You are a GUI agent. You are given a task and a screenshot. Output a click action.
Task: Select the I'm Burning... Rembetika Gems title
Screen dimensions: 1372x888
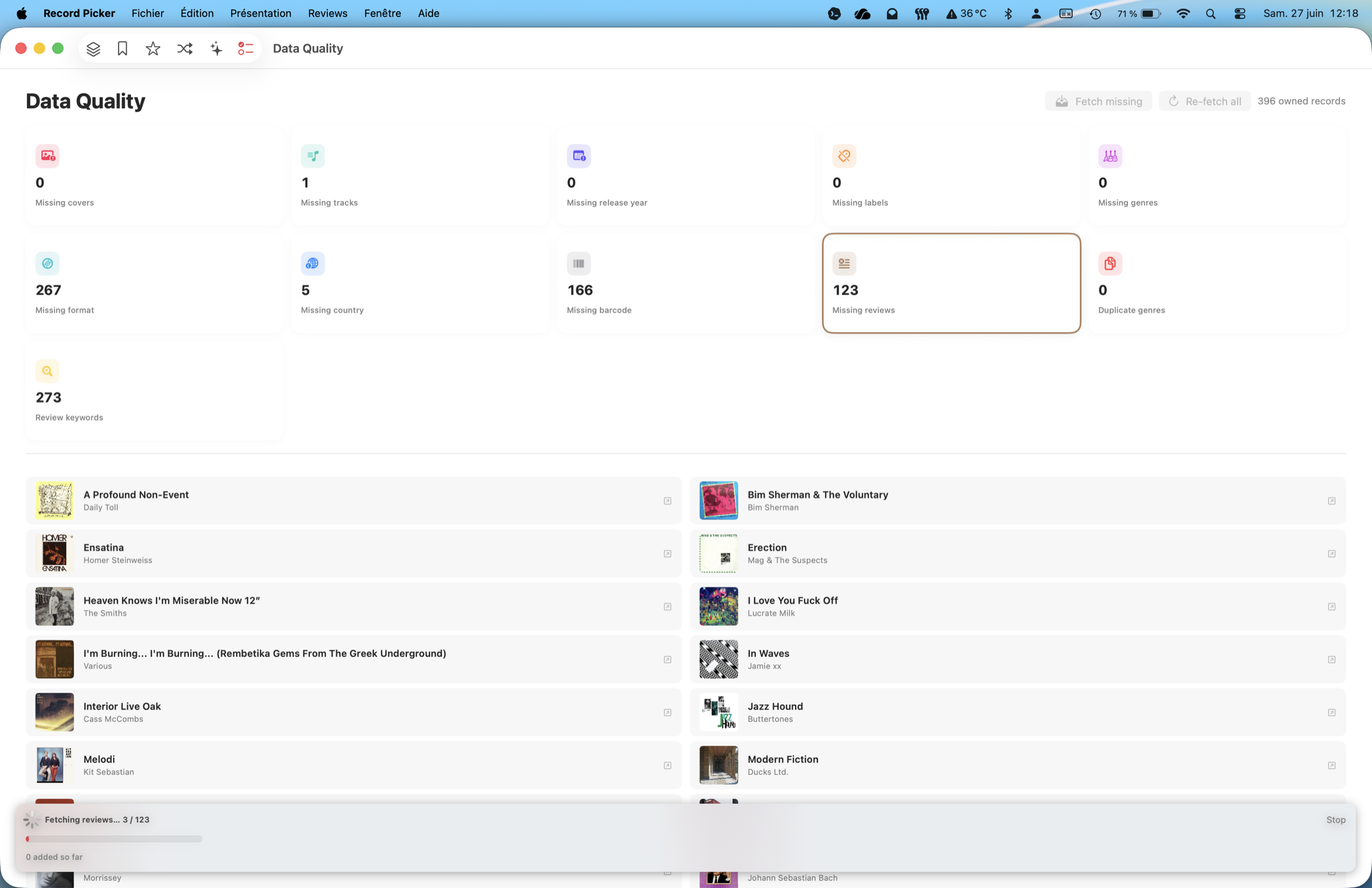pyautogui.click(x=264, y=654)
